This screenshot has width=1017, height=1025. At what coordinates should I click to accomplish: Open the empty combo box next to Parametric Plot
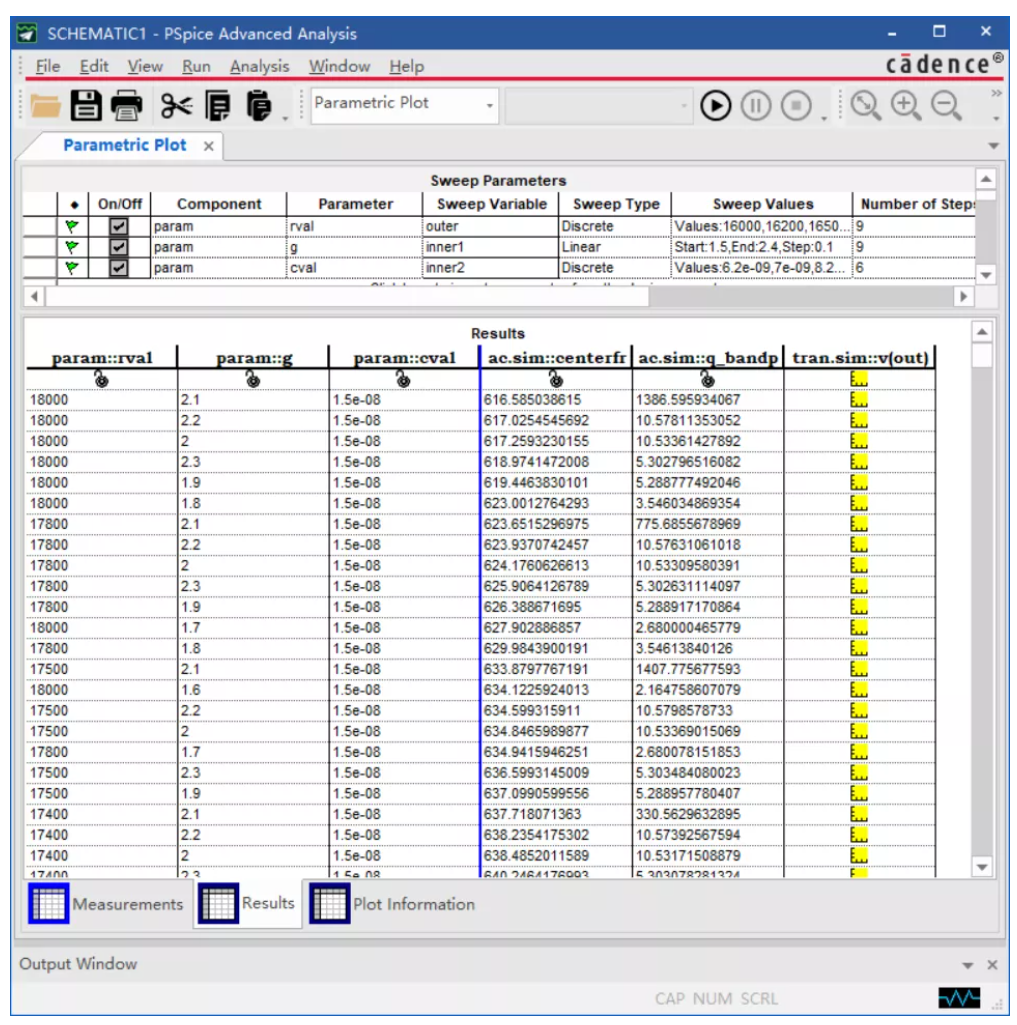(x=597, y=105)
